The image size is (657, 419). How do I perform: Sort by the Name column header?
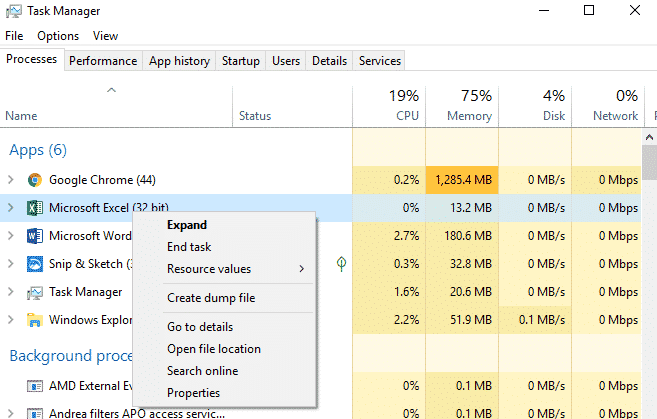[x=116, y=107]
